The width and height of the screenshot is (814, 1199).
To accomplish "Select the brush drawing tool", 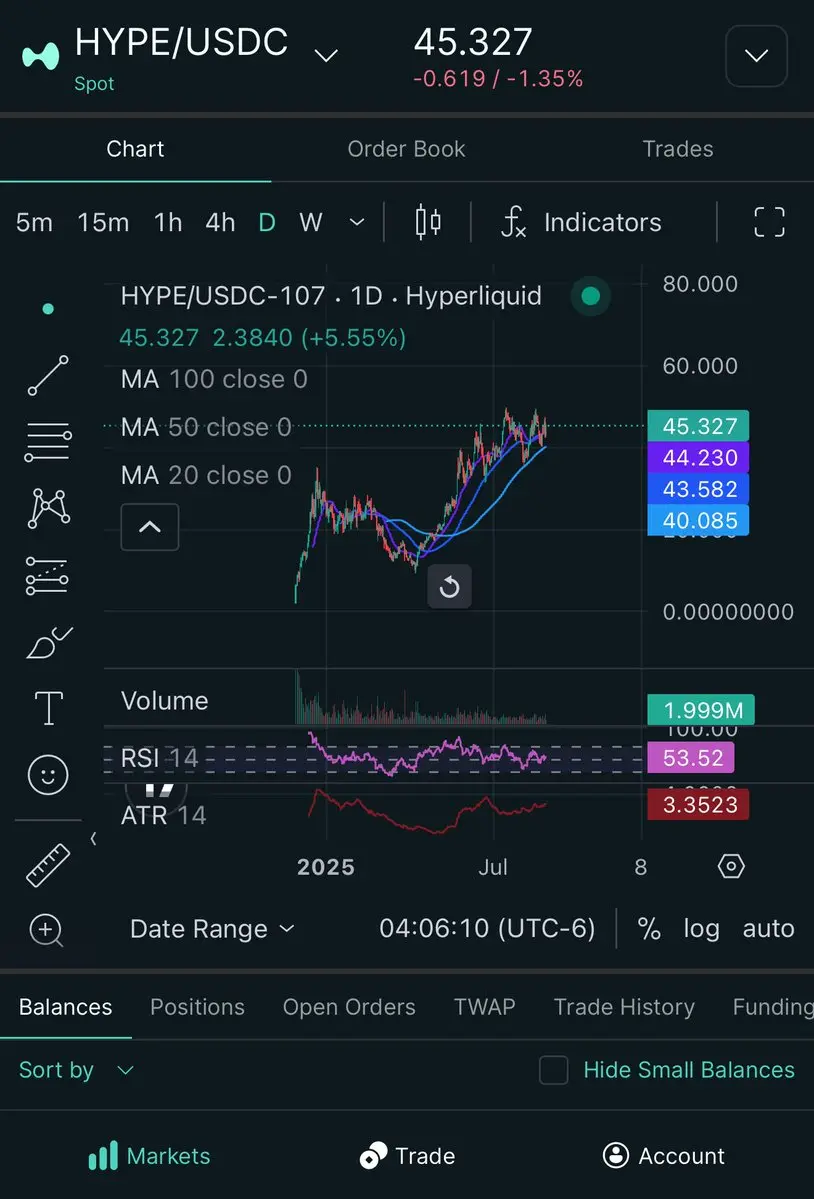I will [x=48, y=642].
